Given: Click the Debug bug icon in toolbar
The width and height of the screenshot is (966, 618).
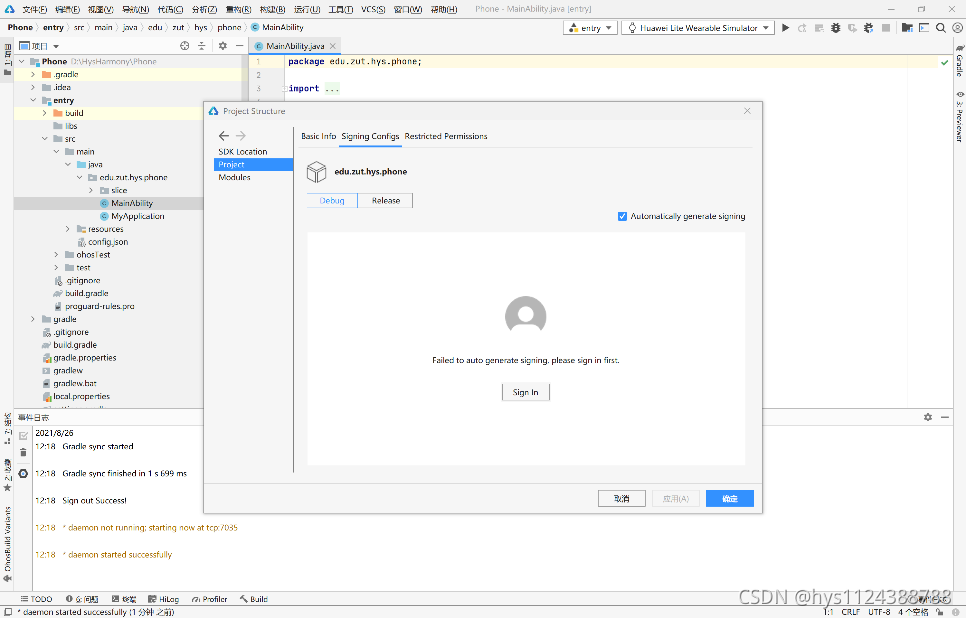Looking at the screenshot, I should (x=835, y=28).
